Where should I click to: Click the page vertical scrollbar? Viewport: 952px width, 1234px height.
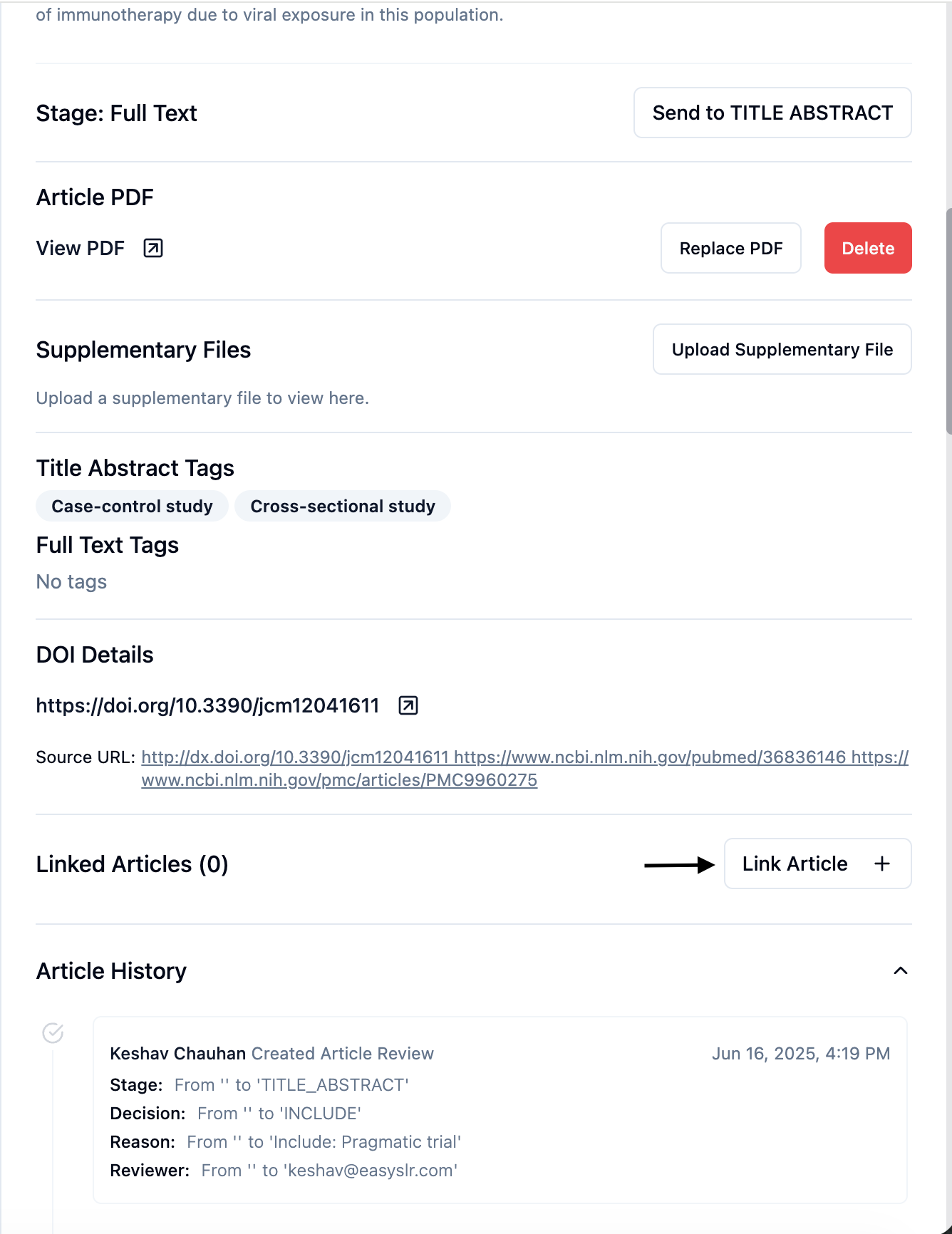tap(948, 321)
